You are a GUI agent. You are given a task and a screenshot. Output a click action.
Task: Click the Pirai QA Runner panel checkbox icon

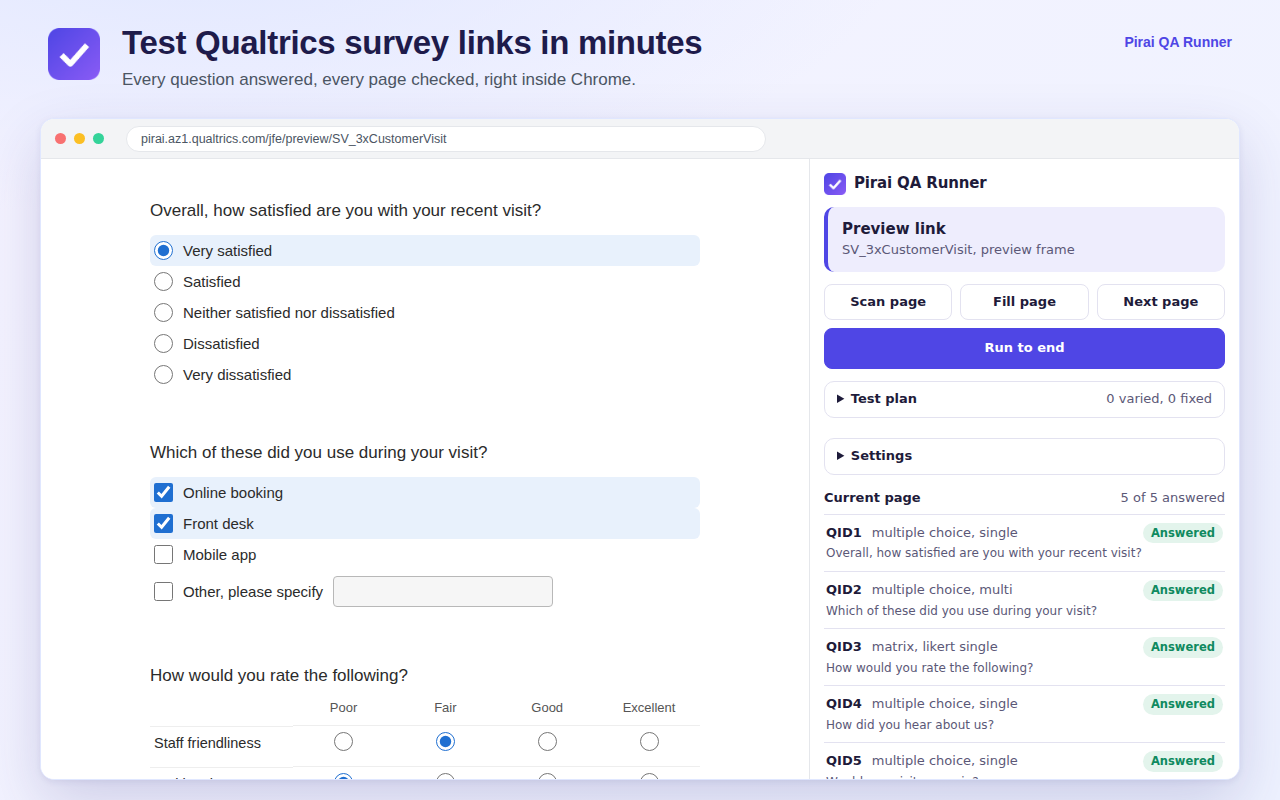835,184
